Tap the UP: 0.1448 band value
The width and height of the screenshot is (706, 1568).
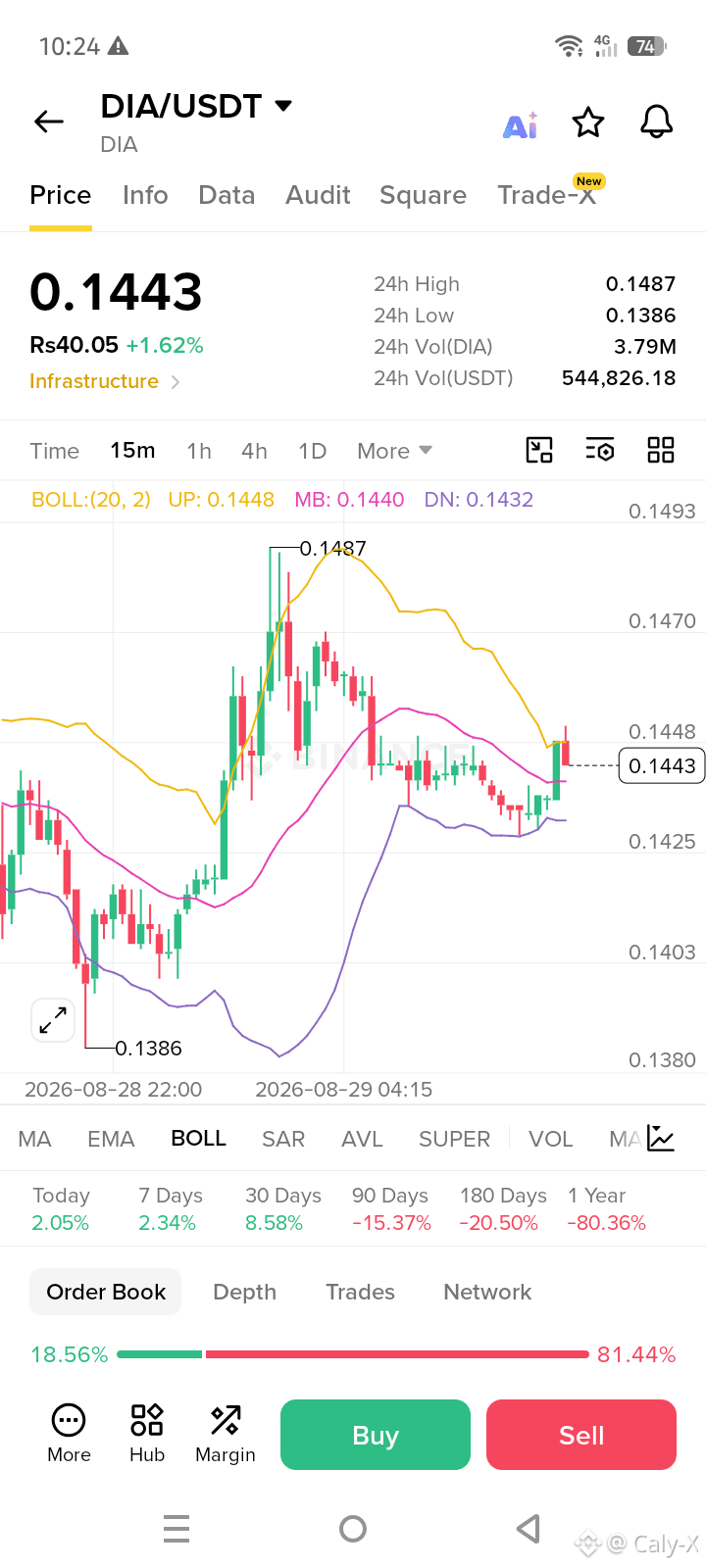click(221, 500)
